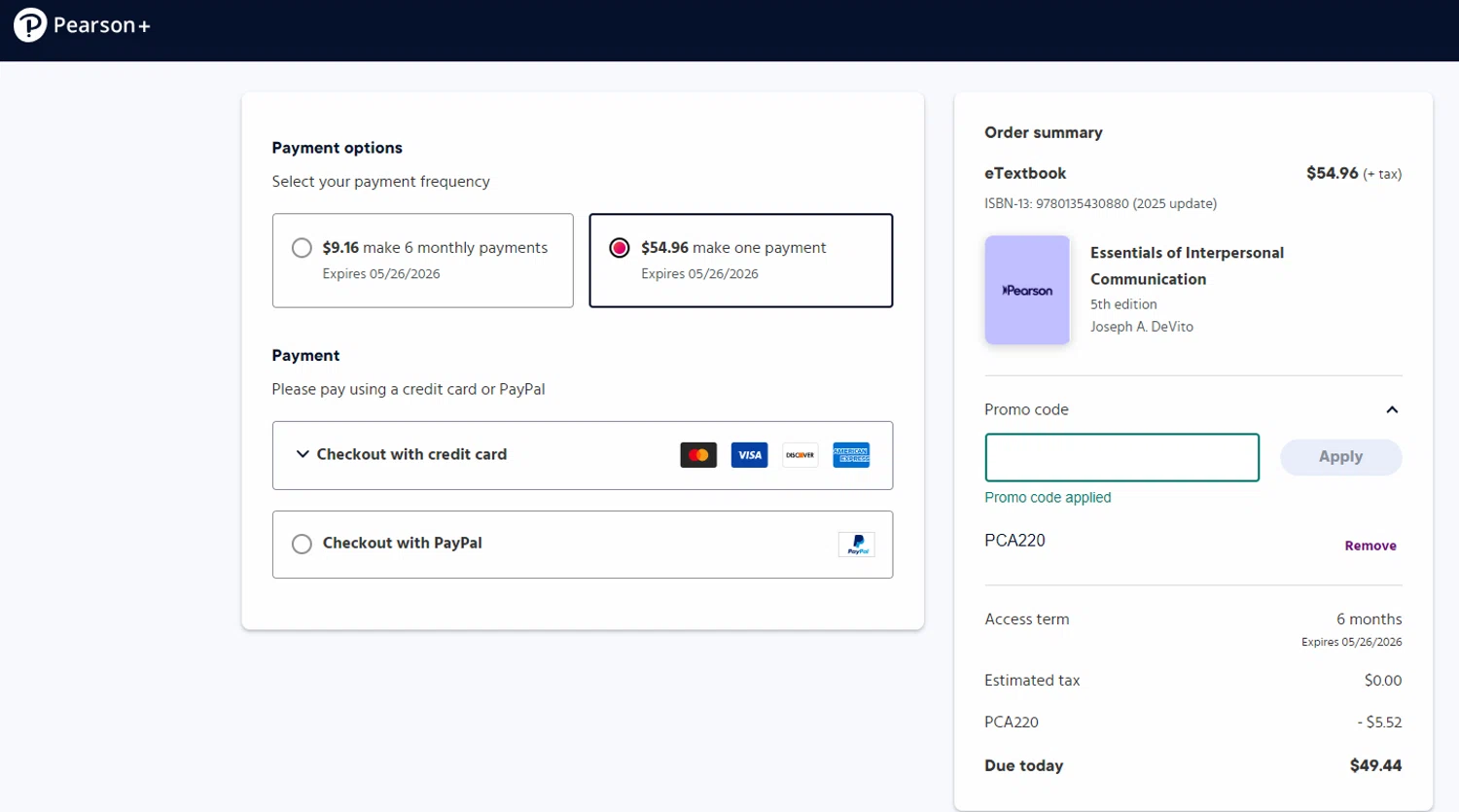The image size is (1459, 812).
Task: Click Please pay using credit card text
Action: click(408, 389)
